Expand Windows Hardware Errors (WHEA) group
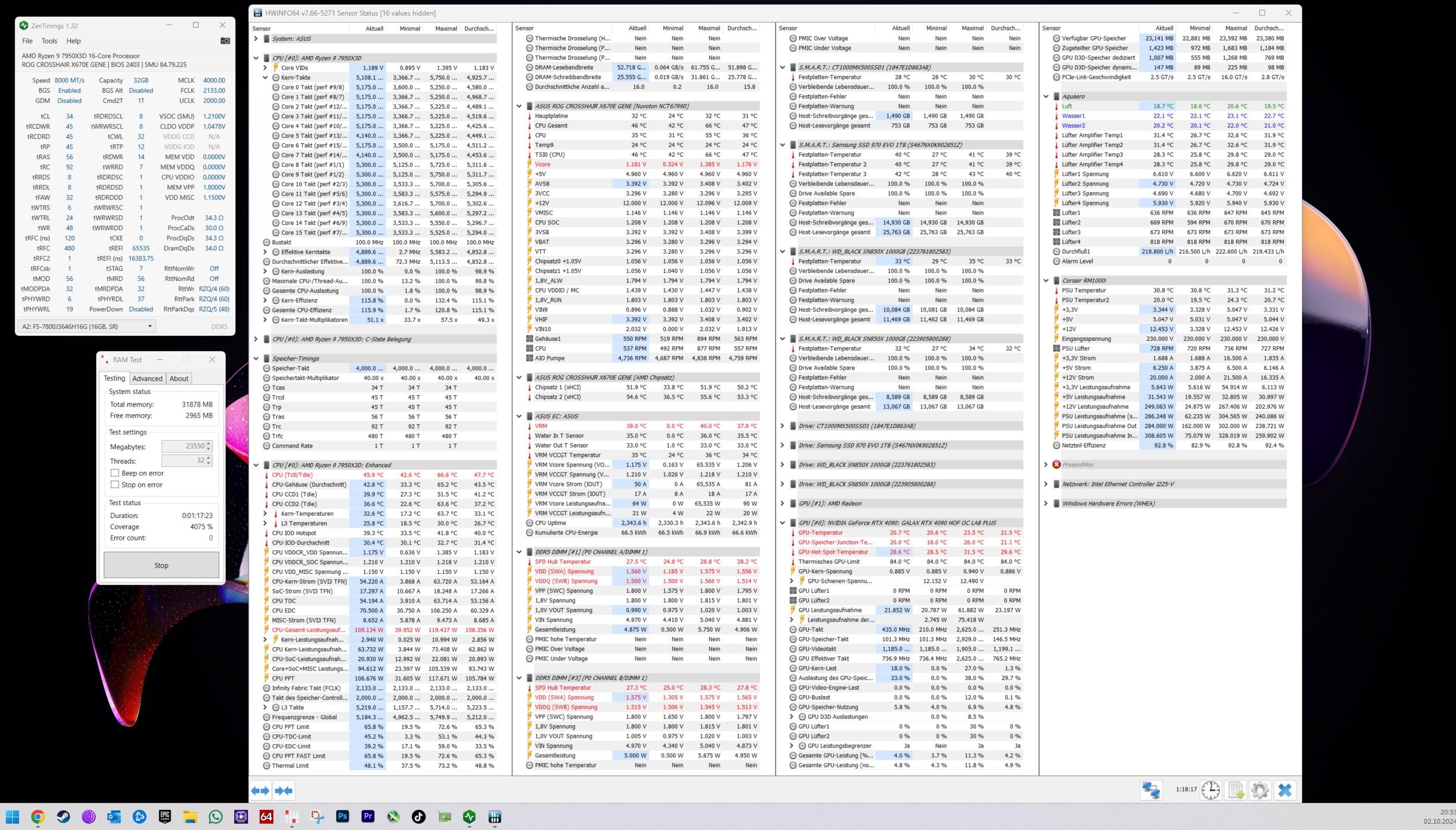1456x830 pixels. pyautogui.click(x=1046, y=504)
